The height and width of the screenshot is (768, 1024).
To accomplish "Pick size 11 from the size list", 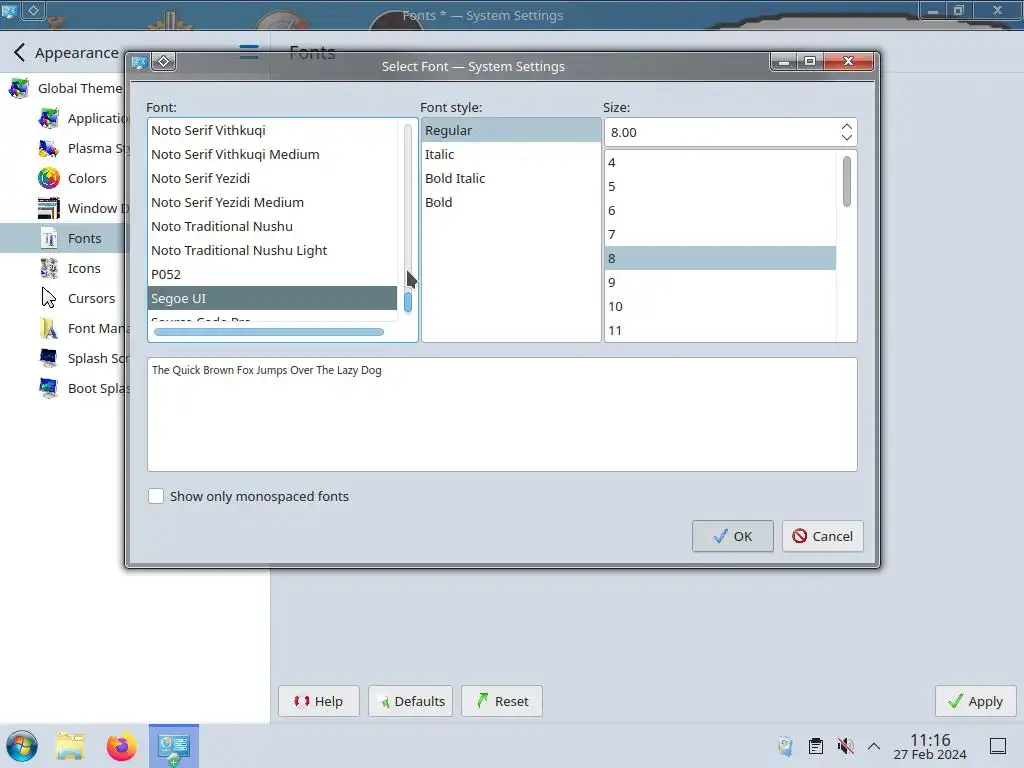I will point(720,330).
